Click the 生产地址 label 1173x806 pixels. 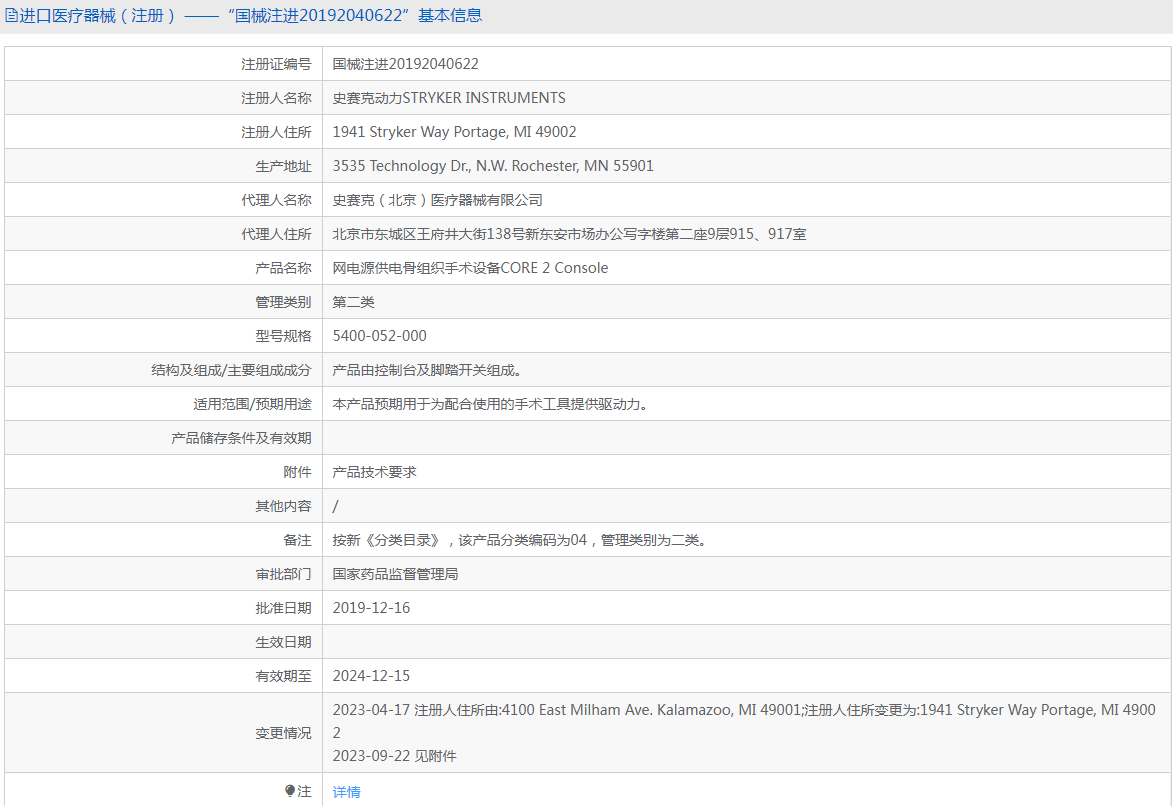[x=283, y=166]
